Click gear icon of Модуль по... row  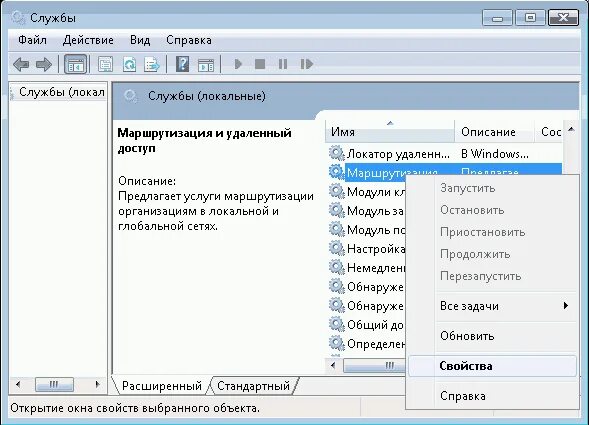(337, 229)
